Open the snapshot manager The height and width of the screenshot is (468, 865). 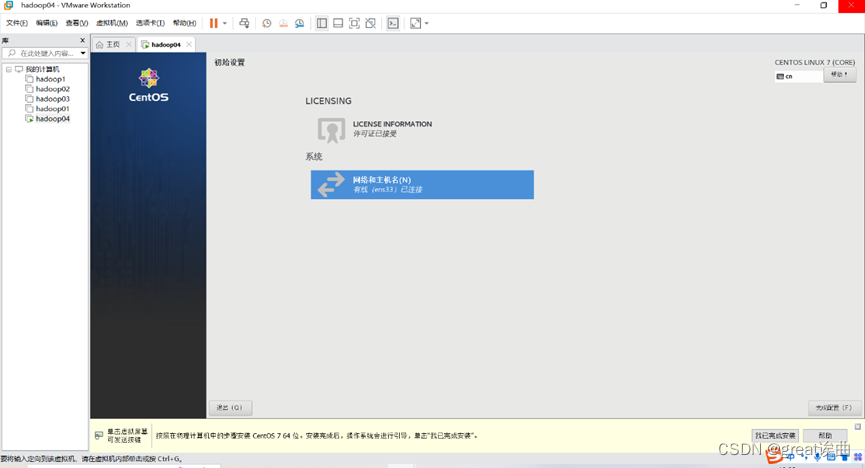300,23
